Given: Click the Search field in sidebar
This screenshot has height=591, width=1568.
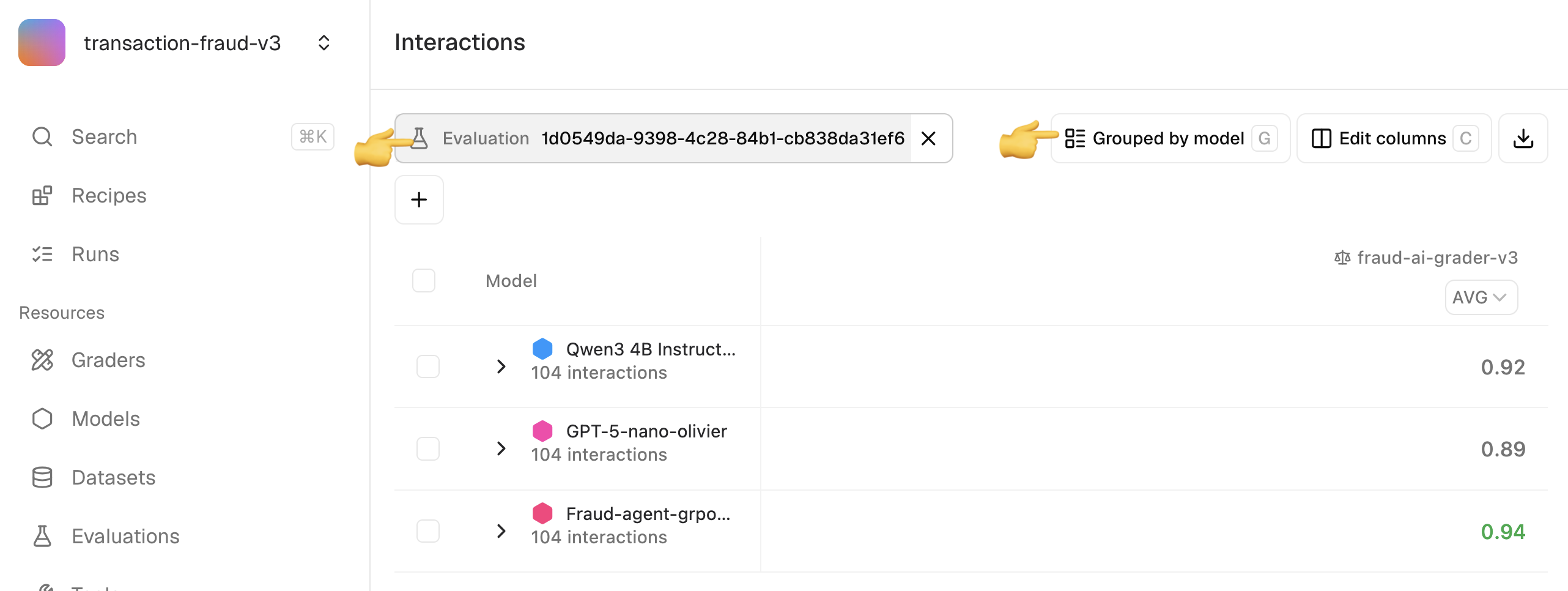Looking at the screenshot, I should click(x=104, y=136).
